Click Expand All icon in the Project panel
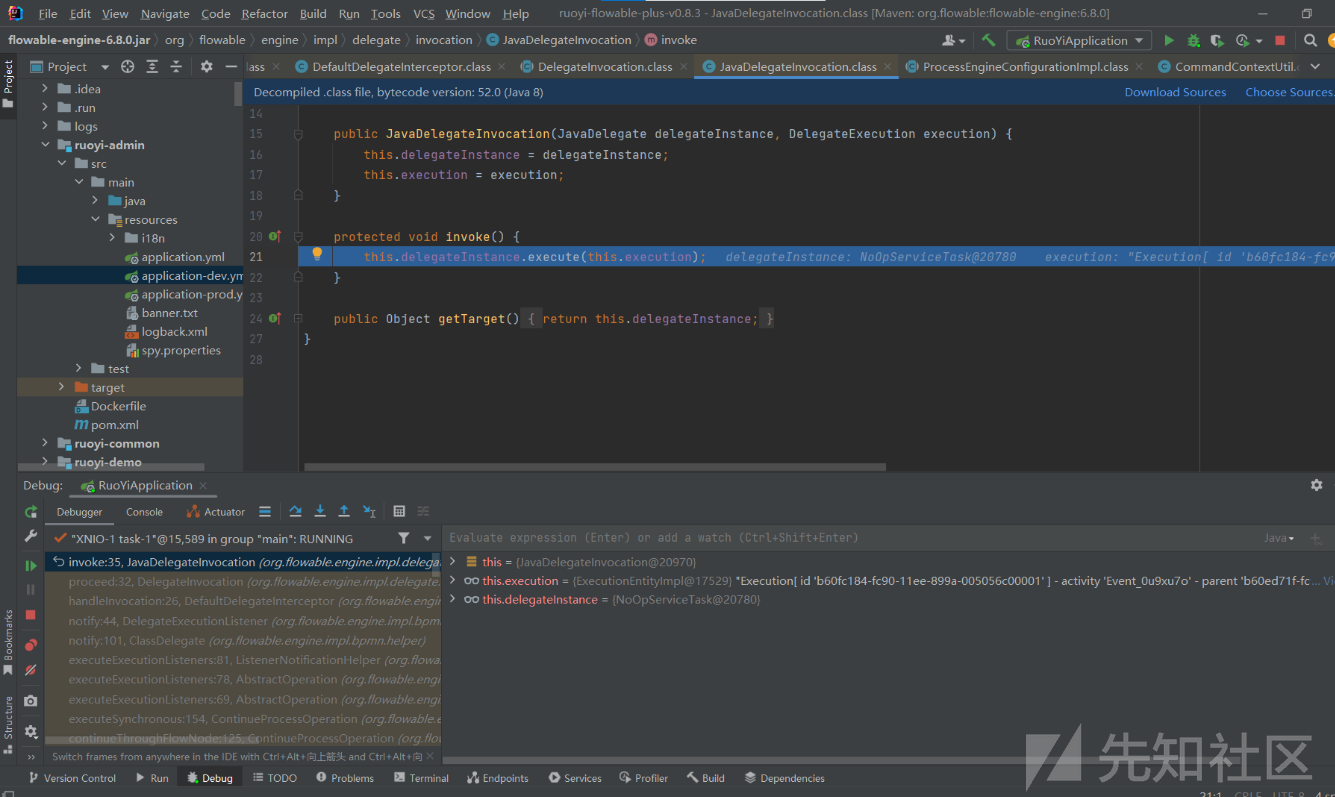1335x797 pixels. tap(151, 66)
